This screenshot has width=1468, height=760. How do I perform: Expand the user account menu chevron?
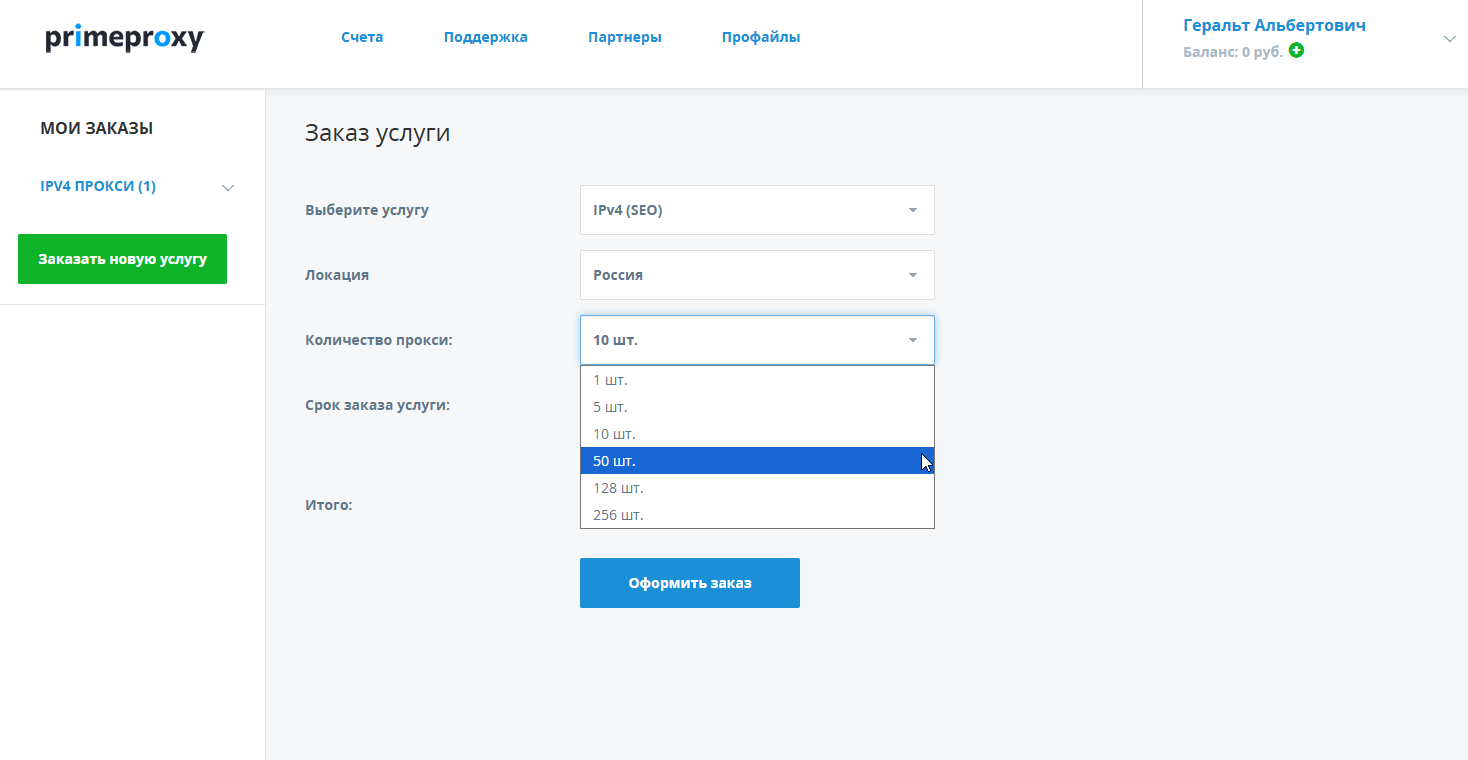tap(1450, 39)
